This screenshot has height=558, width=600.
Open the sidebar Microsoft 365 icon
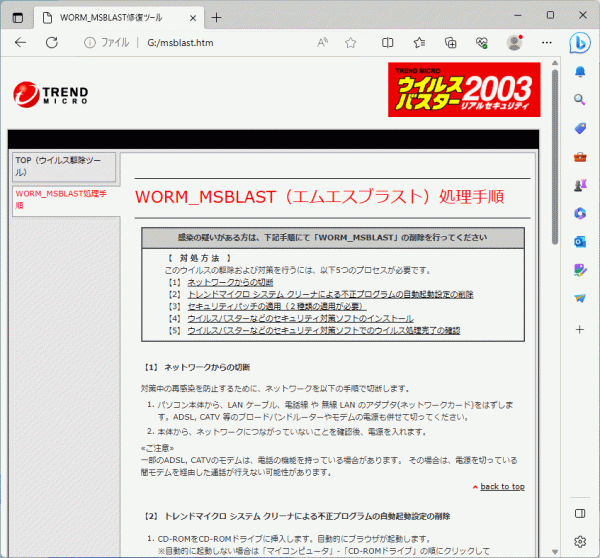580,213
